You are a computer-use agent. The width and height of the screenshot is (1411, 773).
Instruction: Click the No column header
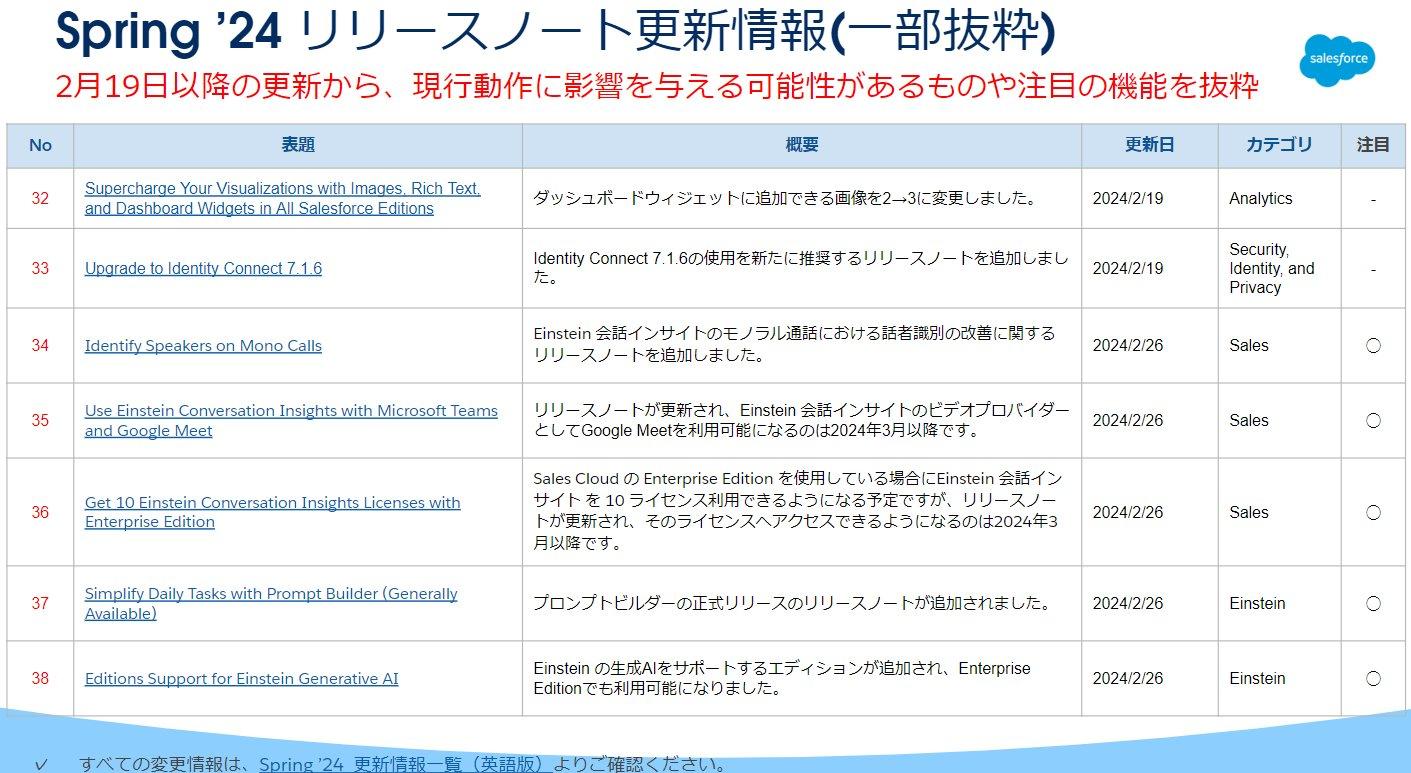(40, 145)
